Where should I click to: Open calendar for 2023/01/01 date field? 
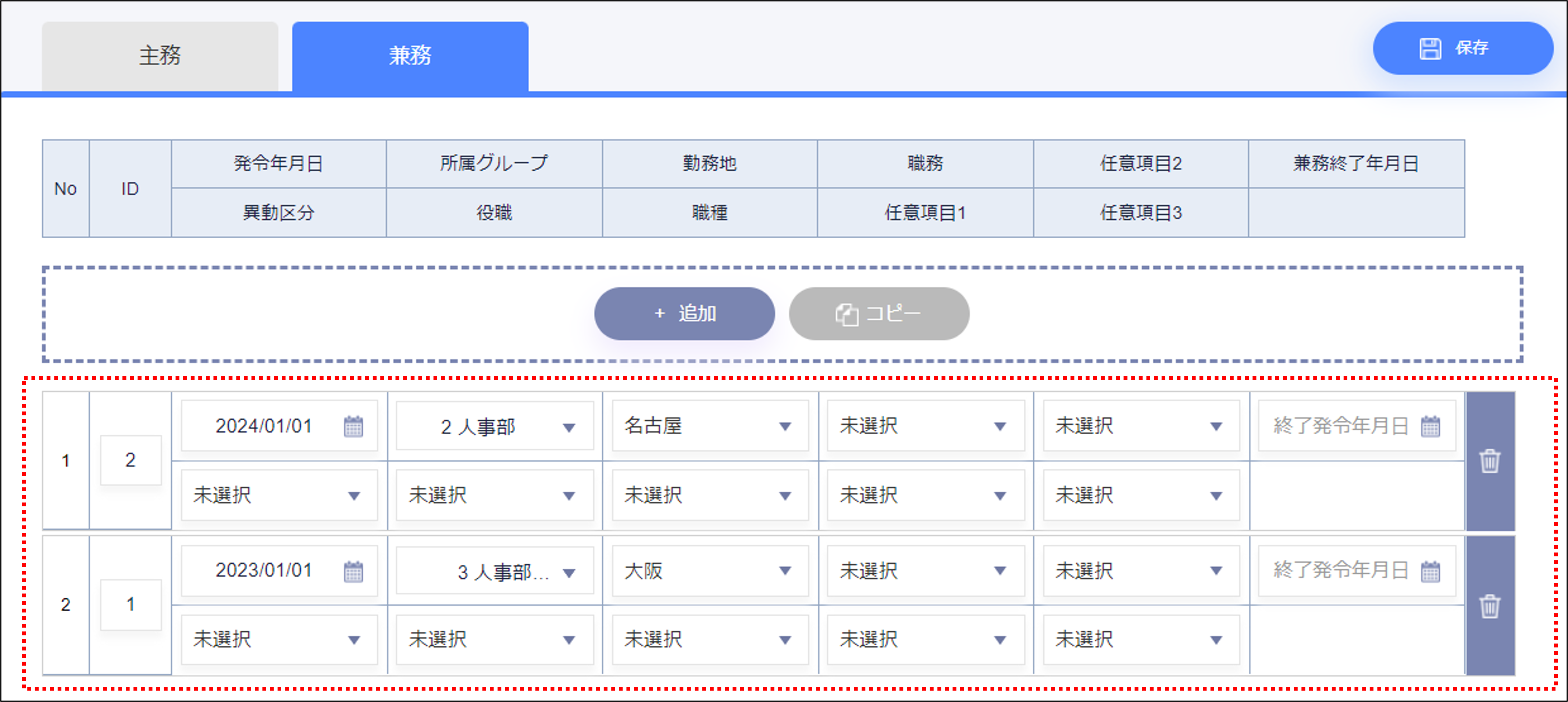point(353,571)
